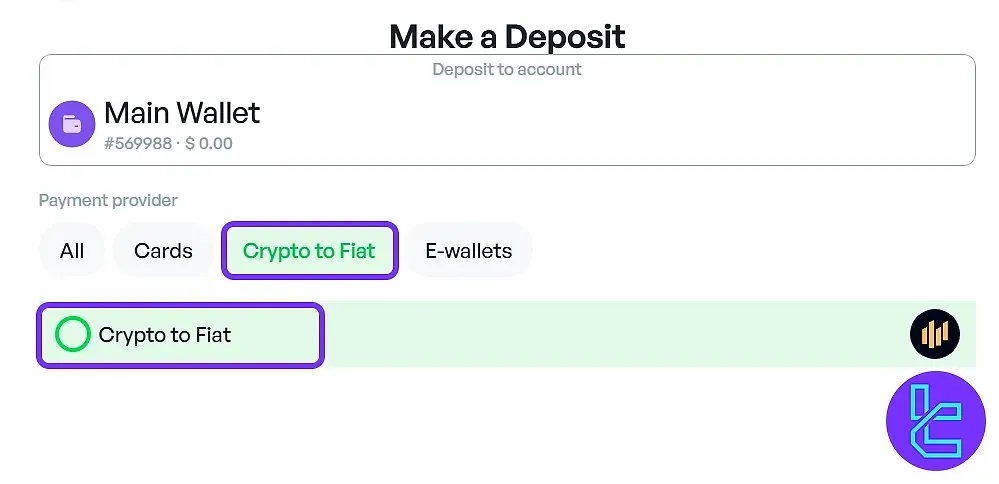This screenshot has width=999, height=484.
Task: Choose the Crypto to Fiat option label
Action: pos(165,335)
